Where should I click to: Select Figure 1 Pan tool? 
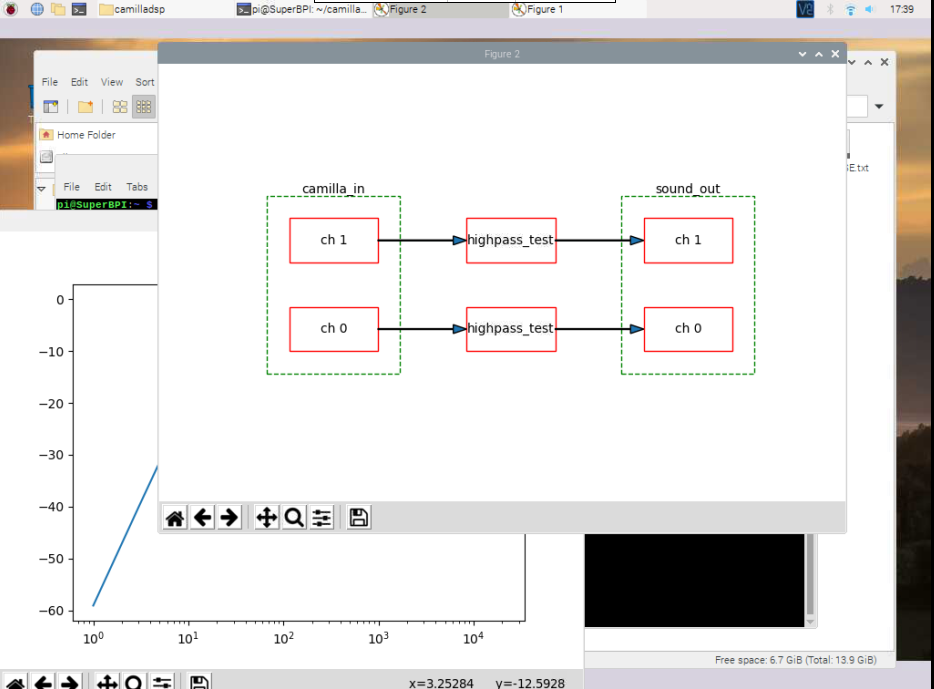pyautogui.click(x=107, y=682)
